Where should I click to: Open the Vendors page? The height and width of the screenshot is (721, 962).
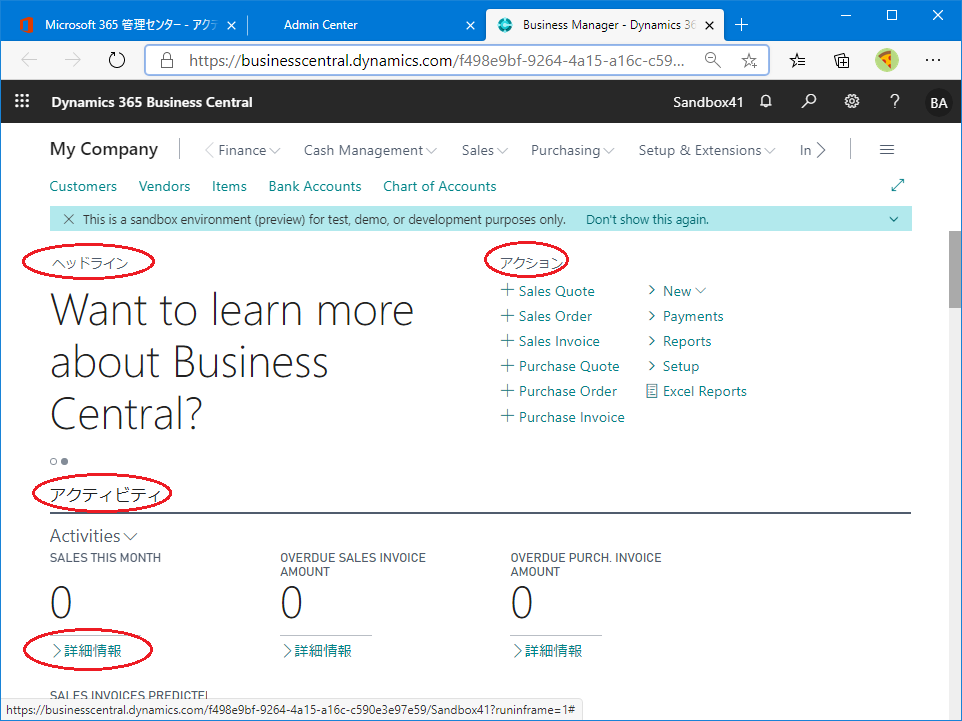point(164,186)
